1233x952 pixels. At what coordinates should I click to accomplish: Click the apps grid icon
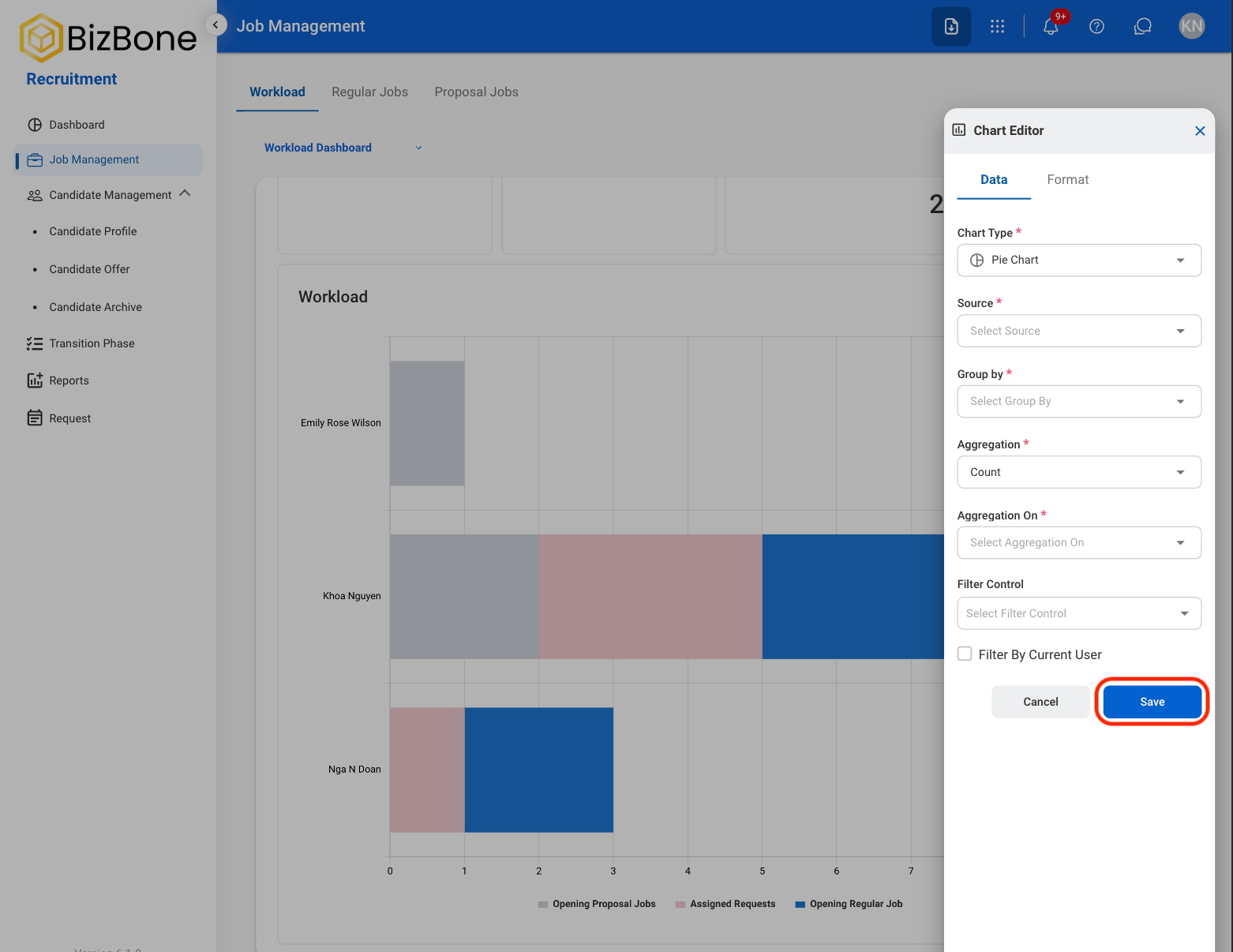pyautogui.click(x=998, y=26)
